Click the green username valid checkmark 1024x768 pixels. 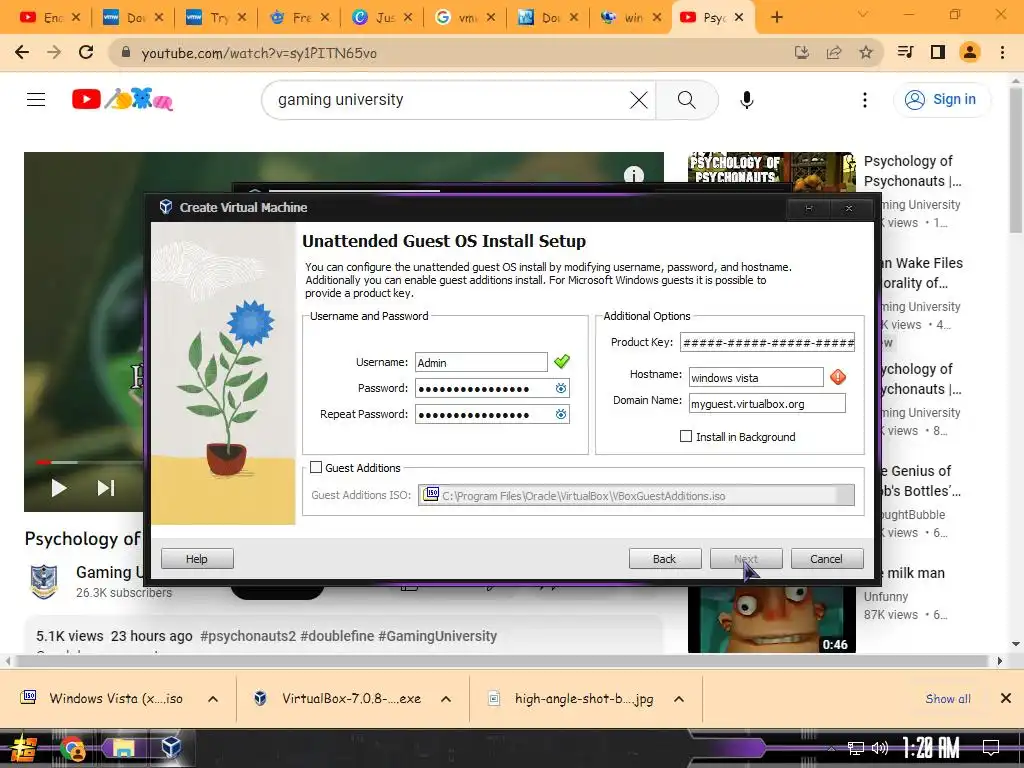pyautogui.click(x=562, y=361)
